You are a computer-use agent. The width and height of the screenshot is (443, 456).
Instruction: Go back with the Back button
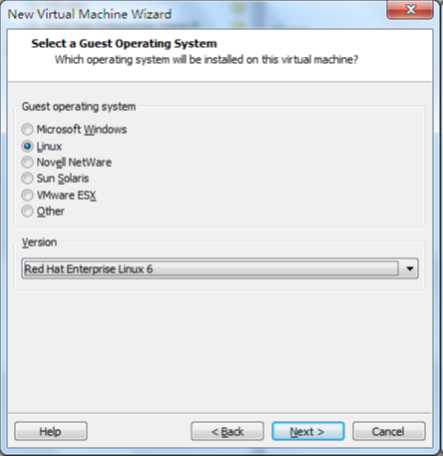(x=227, y=432)
